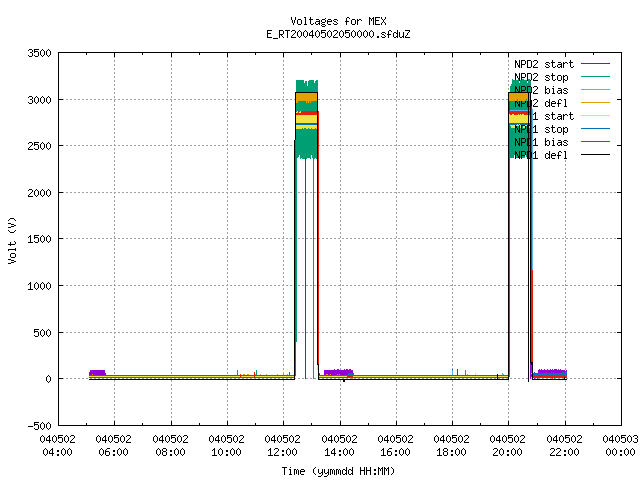Screen dimensions: 640x480
Task: Click the 'NPD2 defl' legend label
Action: [x=541, y=103]
